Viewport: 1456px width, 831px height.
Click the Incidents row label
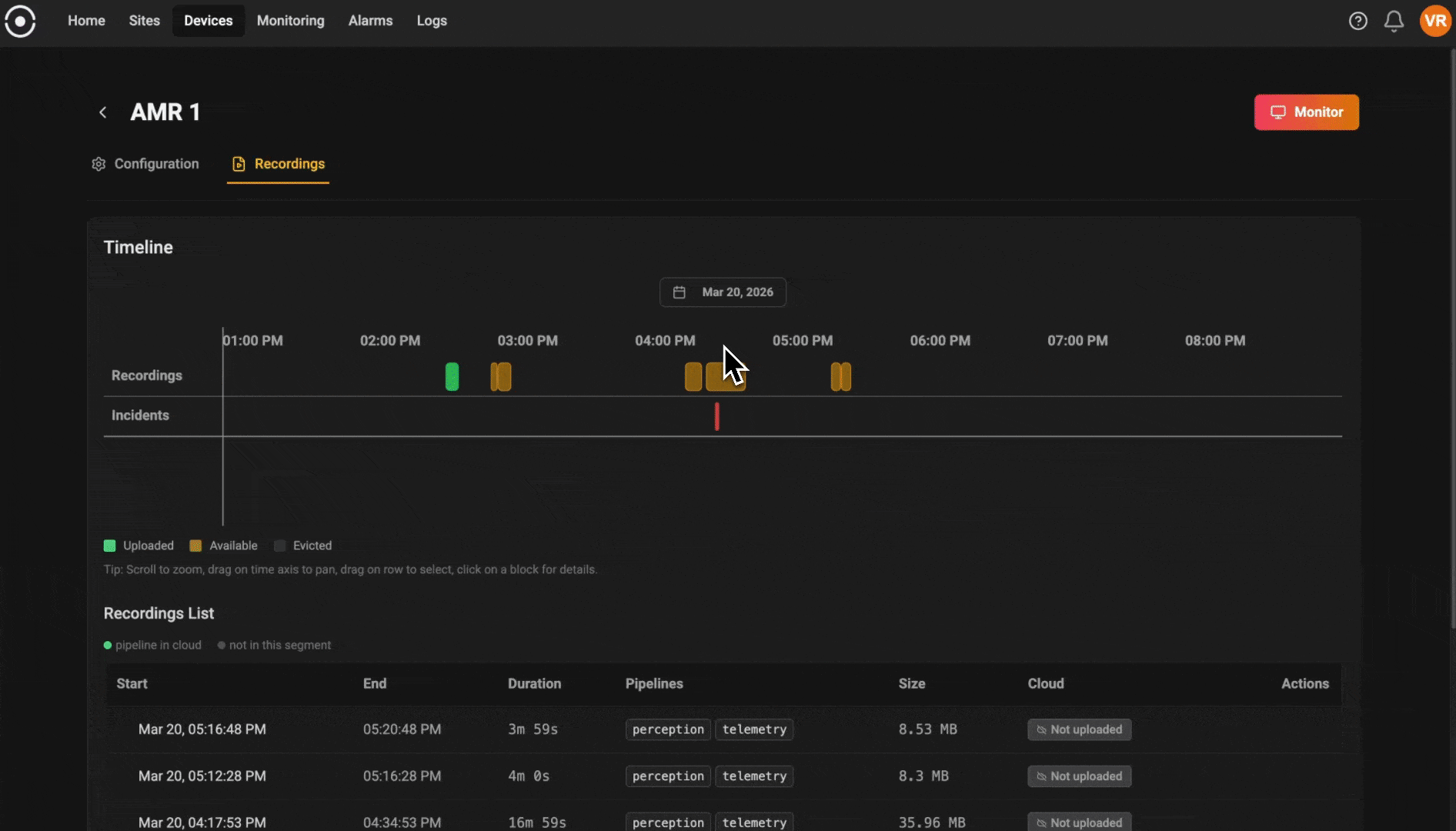pyautogui.click(x=140, y=415)
